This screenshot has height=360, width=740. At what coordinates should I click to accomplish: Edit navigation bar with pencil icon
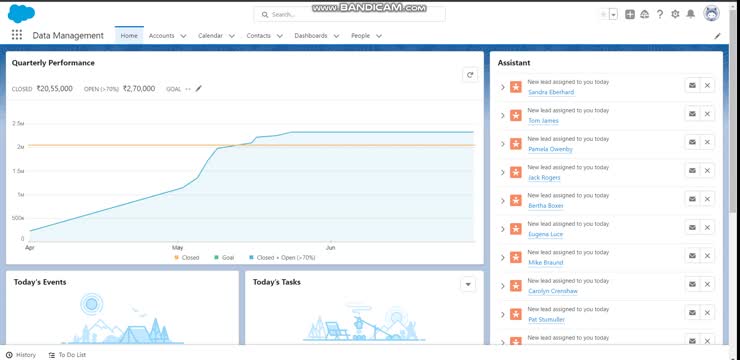[x=717, y=36]
